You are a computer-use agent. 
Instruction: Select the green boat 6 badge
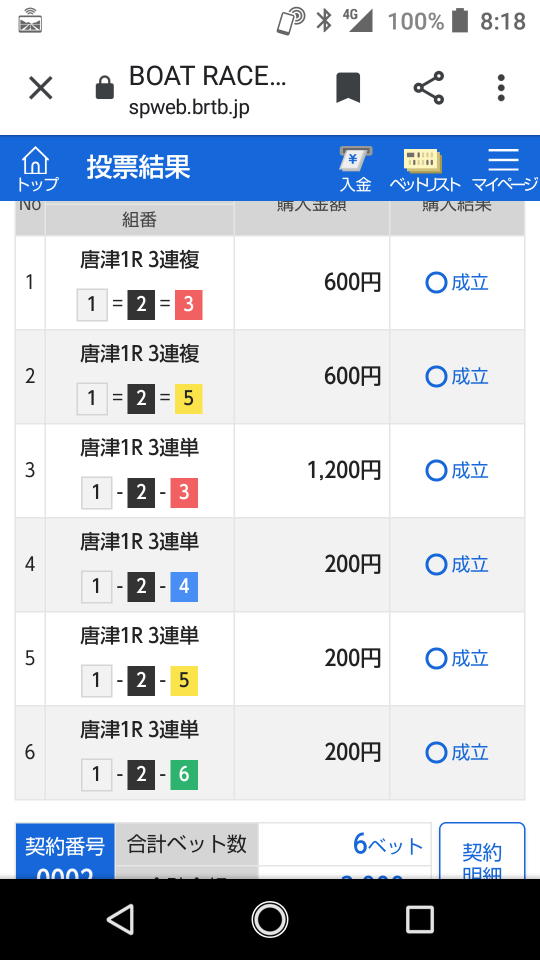184,774
